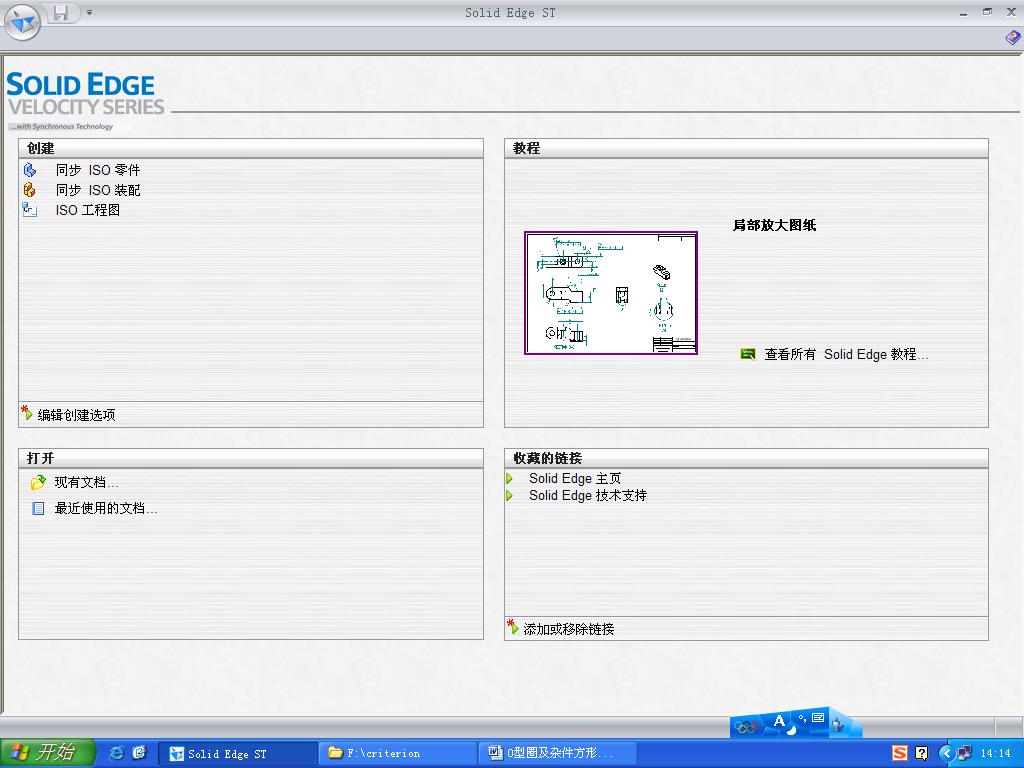Open the Solid Edge 主页 link
Screen dimensions: 1024x768
point(575,479)
